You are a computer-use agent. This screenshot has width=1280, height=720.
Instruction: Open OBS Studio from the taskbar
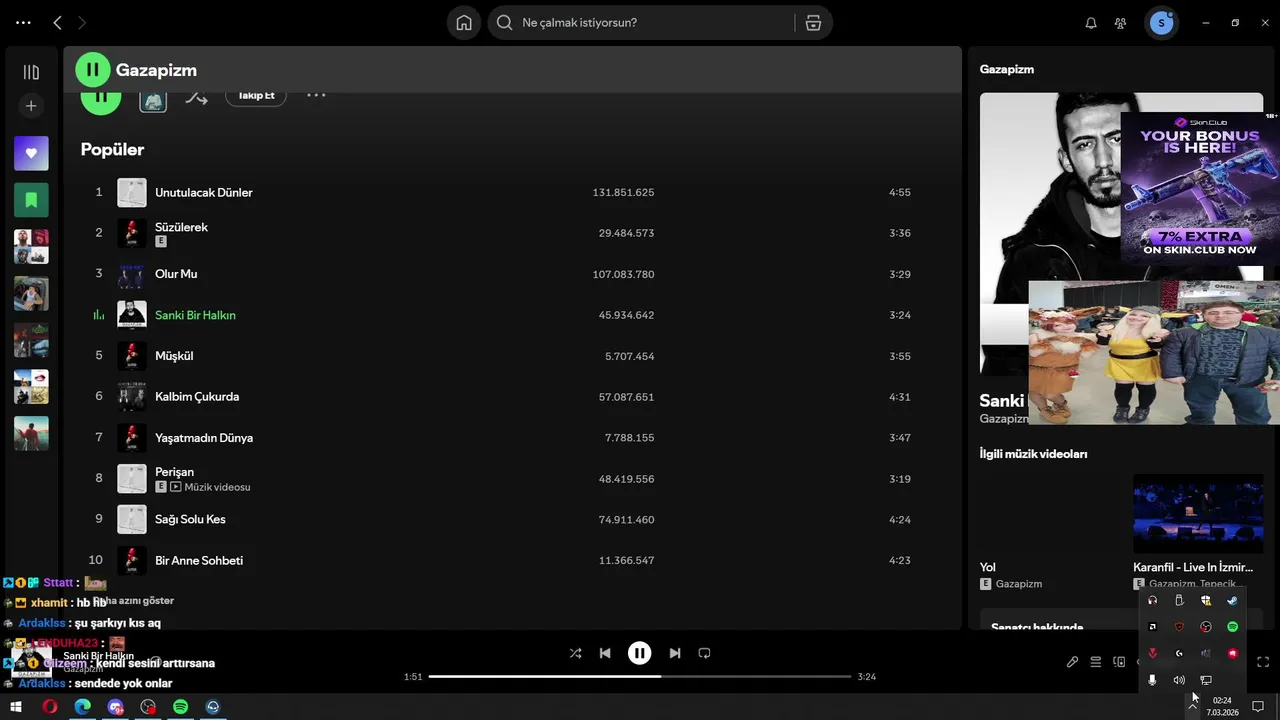tap(149, 707)
